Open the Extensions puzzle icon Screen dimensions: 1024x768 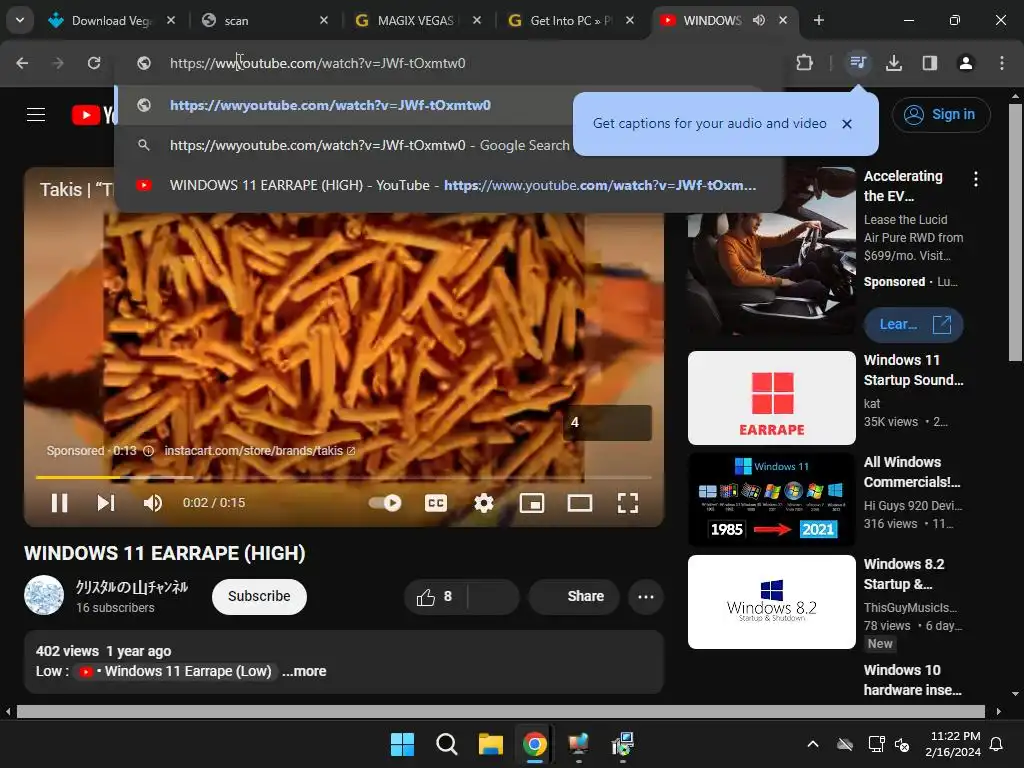(x=805, y=63)
